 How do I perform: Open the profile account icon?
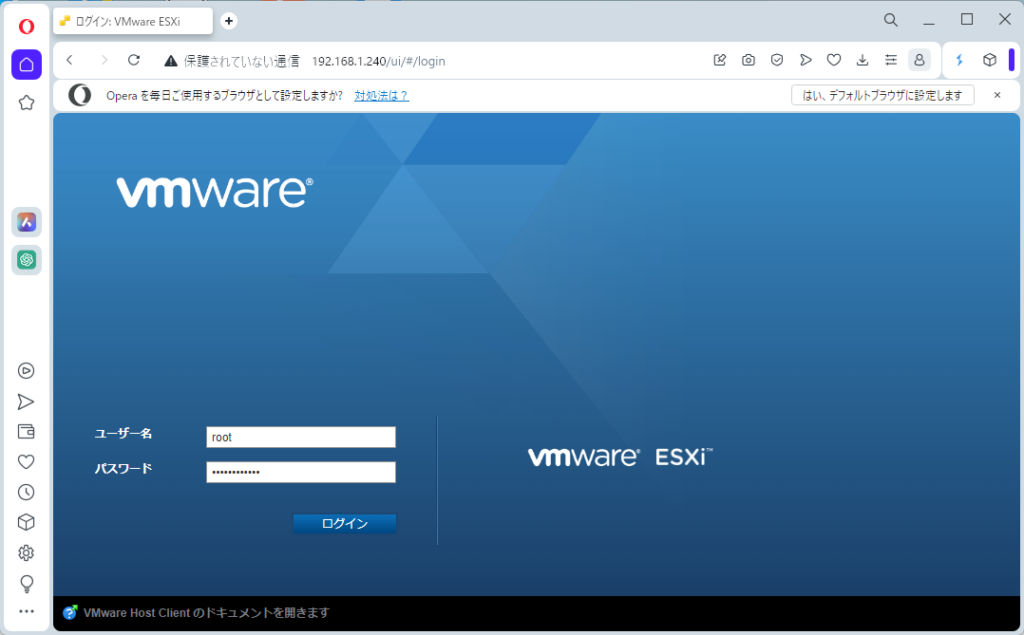click(919, 60)
